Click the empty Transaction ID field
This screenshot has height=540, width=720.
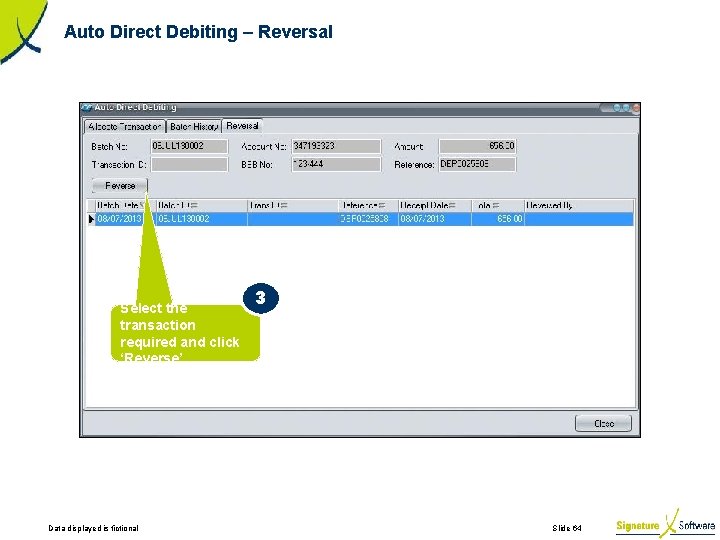189,164
